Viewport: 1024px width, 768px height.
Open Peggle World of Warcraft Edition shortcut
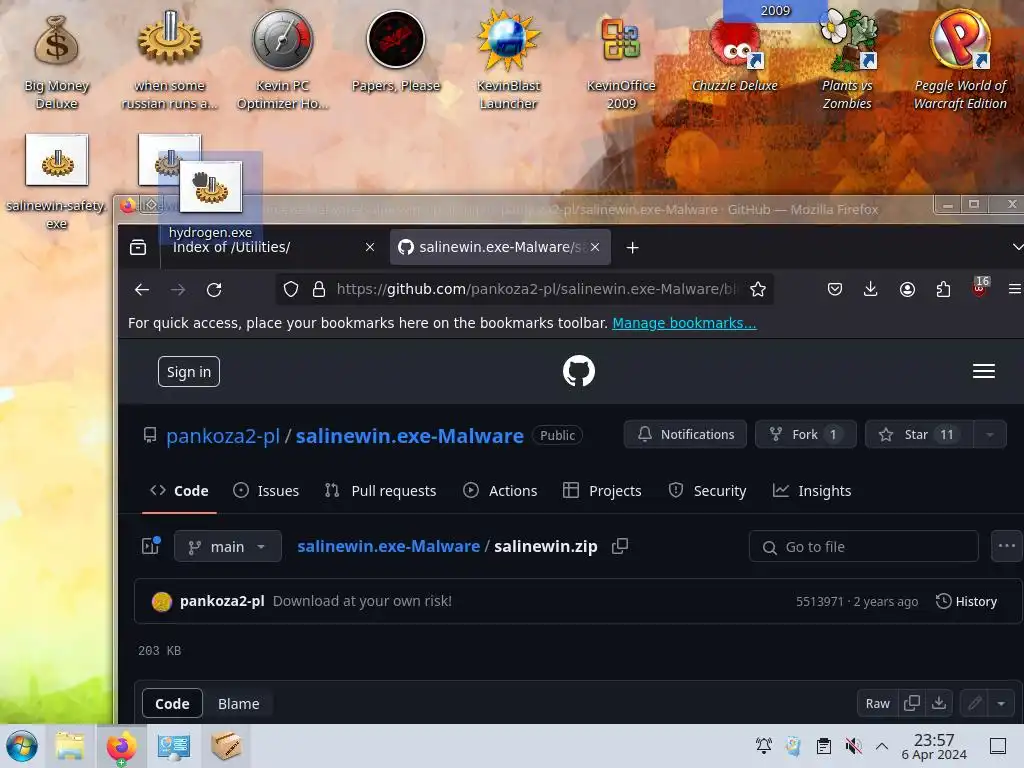pyautogui.click(x=960, y=60)
